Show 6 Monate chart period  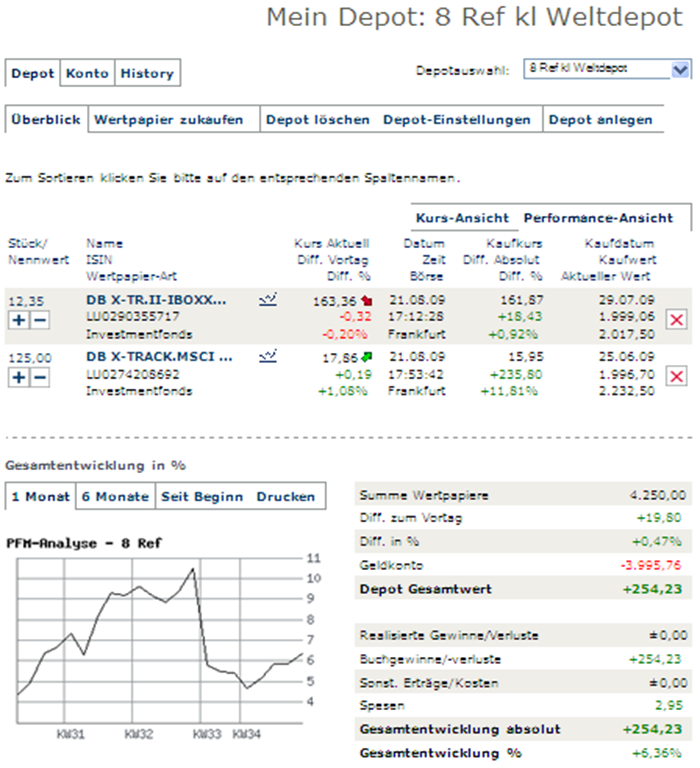coord(115,496)
